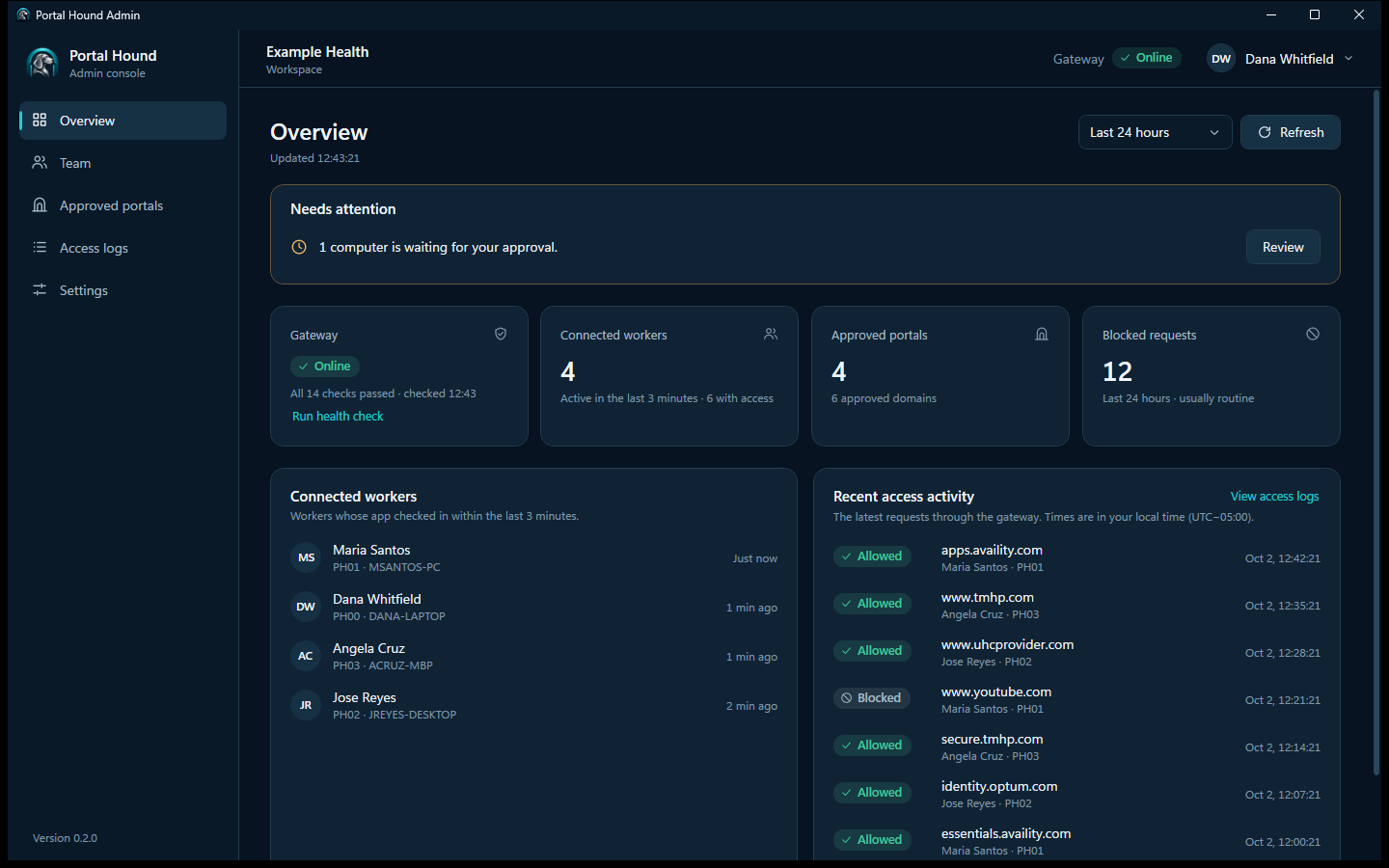Click the Example Health workspace name
1389x868 pixels.
point(317,52)
